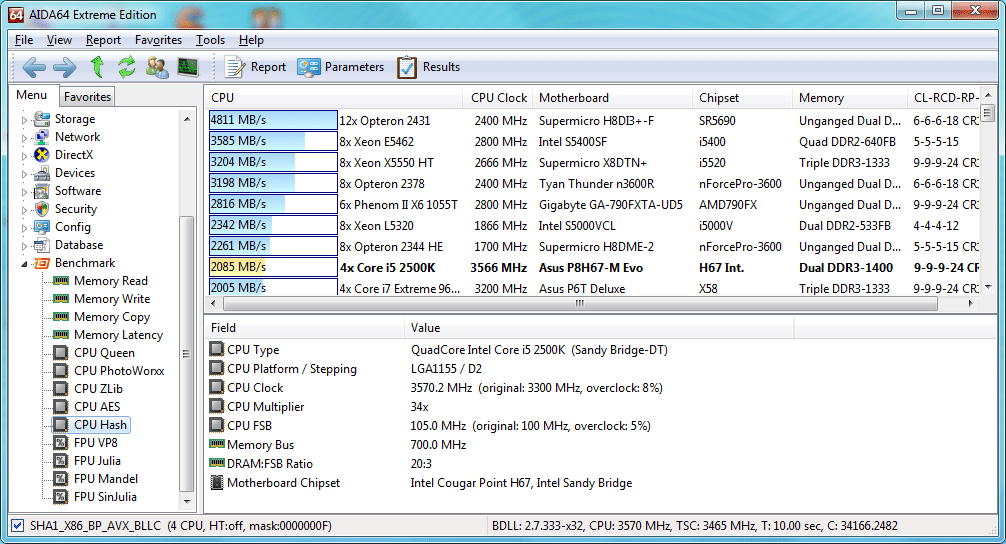Toggle the SHA1_X86_BP_AVX_BLLC status checkbox
This screenshot has width=1006, height=544.
pyautogui.click(x=18, y=525)
